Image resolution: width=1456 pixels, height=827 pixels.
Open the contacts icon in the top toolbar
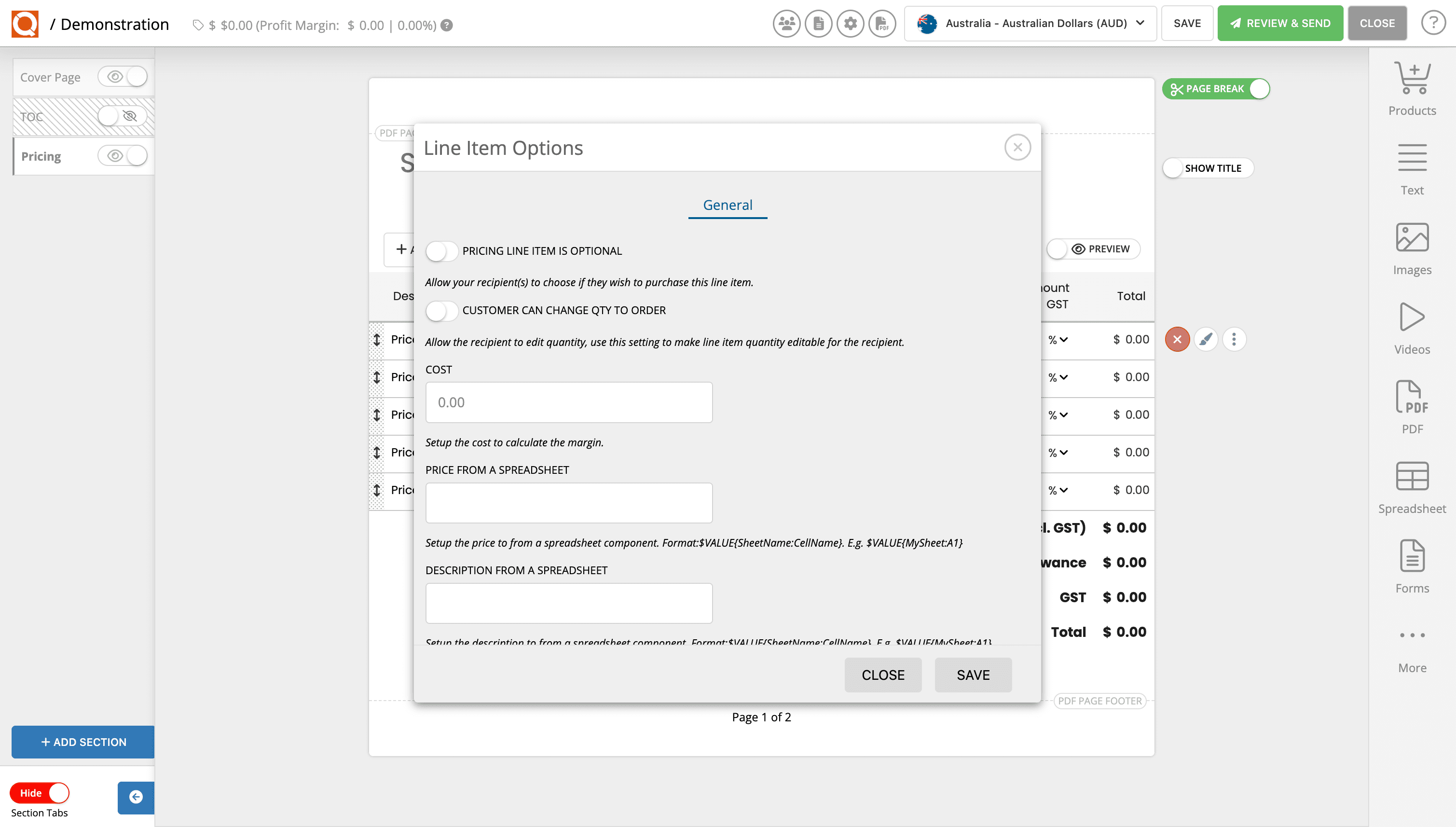[x=786, y=23]
